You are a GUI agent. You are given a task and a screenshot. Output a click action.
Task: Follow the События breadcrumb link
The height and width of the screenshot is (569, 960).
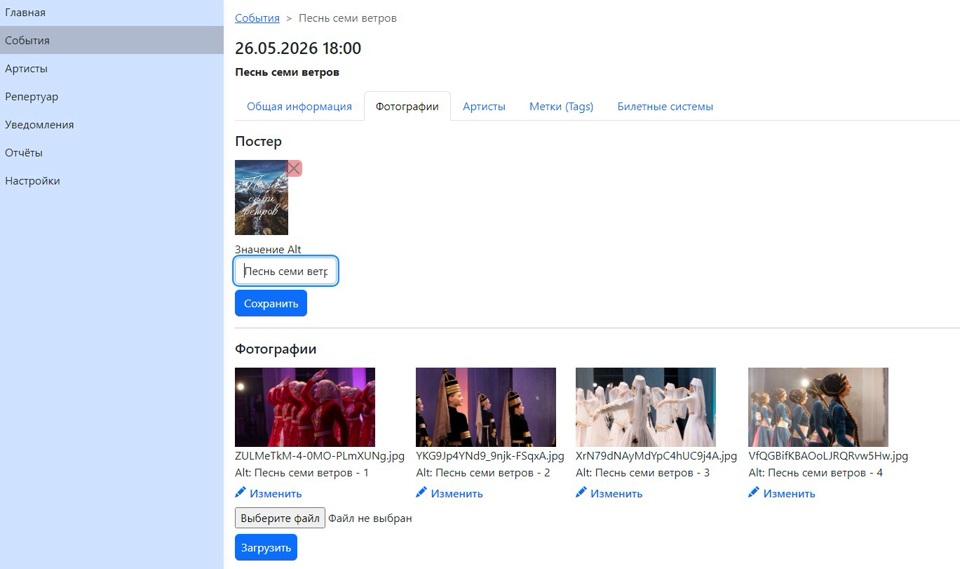pyautogui.click(x=257, y=19)
